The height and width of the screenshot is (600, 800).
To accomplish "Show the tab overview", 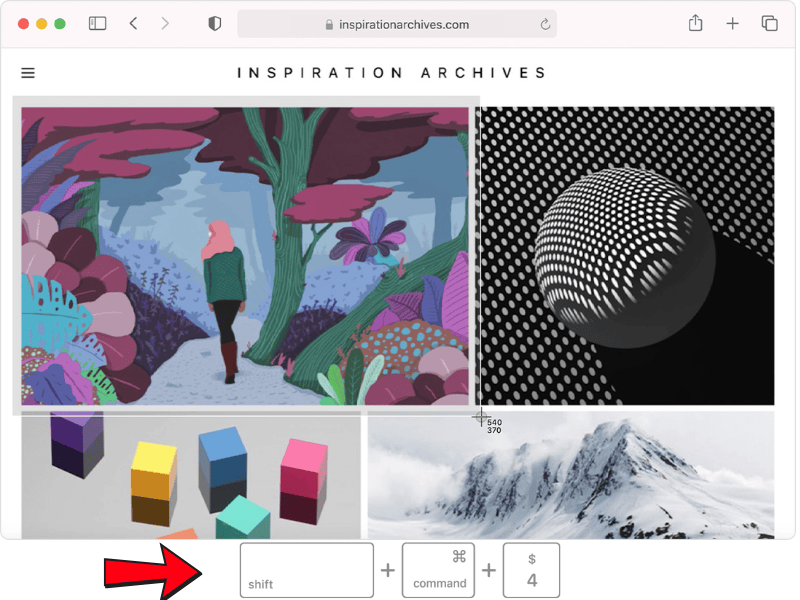I will 769,23.
